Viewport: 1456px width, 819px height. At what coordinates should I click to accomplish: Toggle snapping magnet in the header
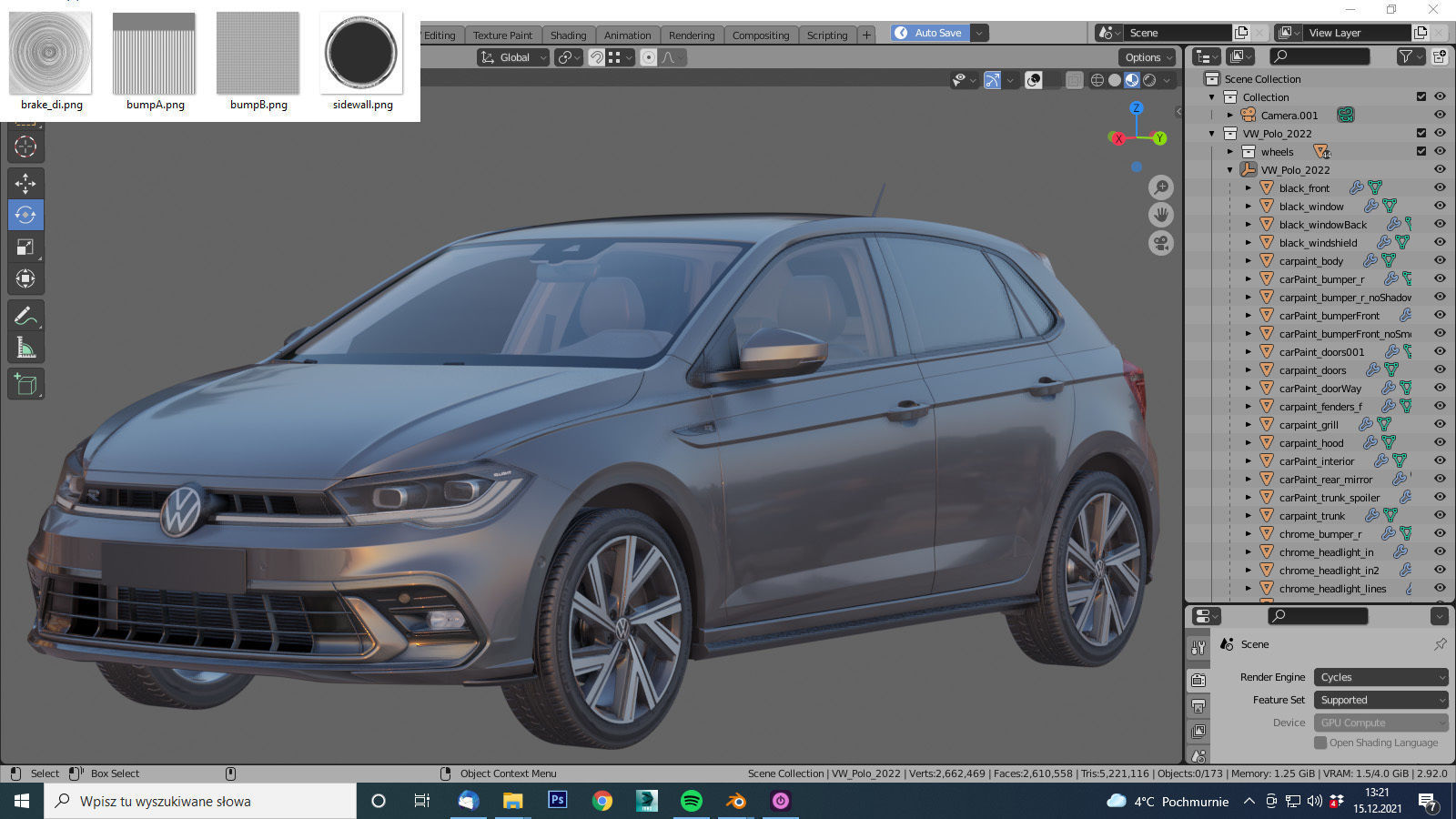596,57
